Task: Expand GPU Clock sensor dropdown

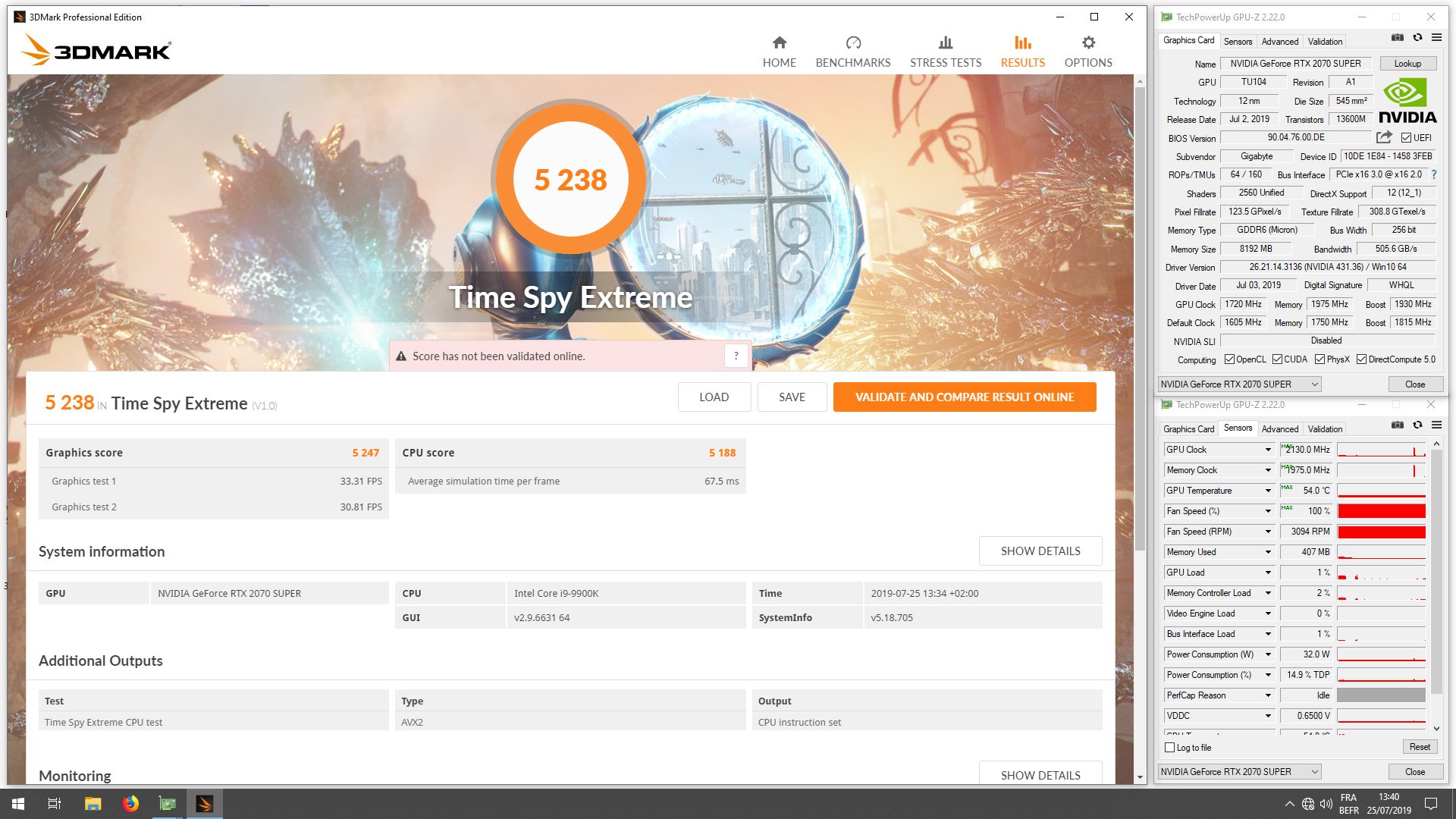Action: [1267, 450]
